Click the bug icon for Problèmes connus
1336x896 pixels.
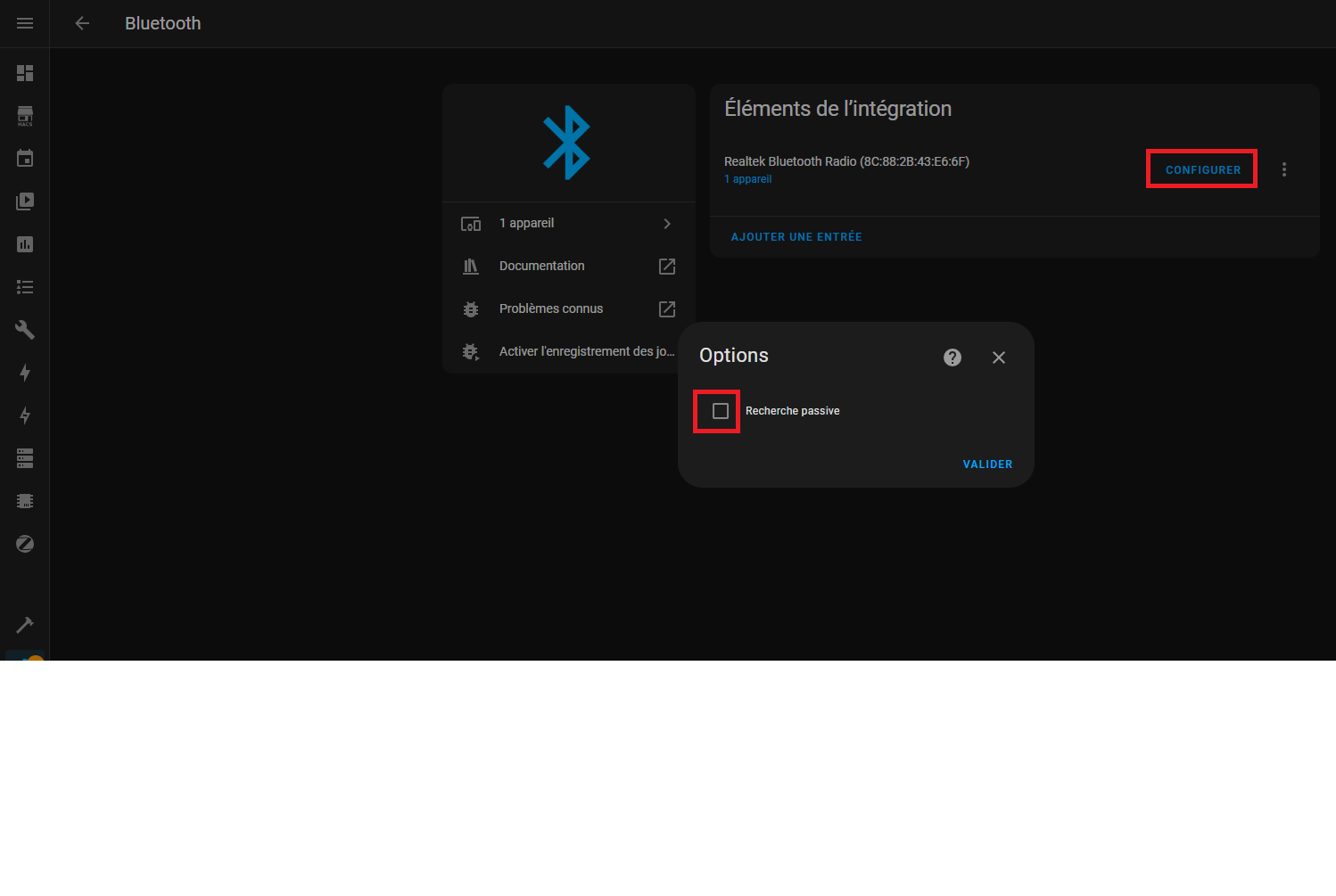click(471, 309)
